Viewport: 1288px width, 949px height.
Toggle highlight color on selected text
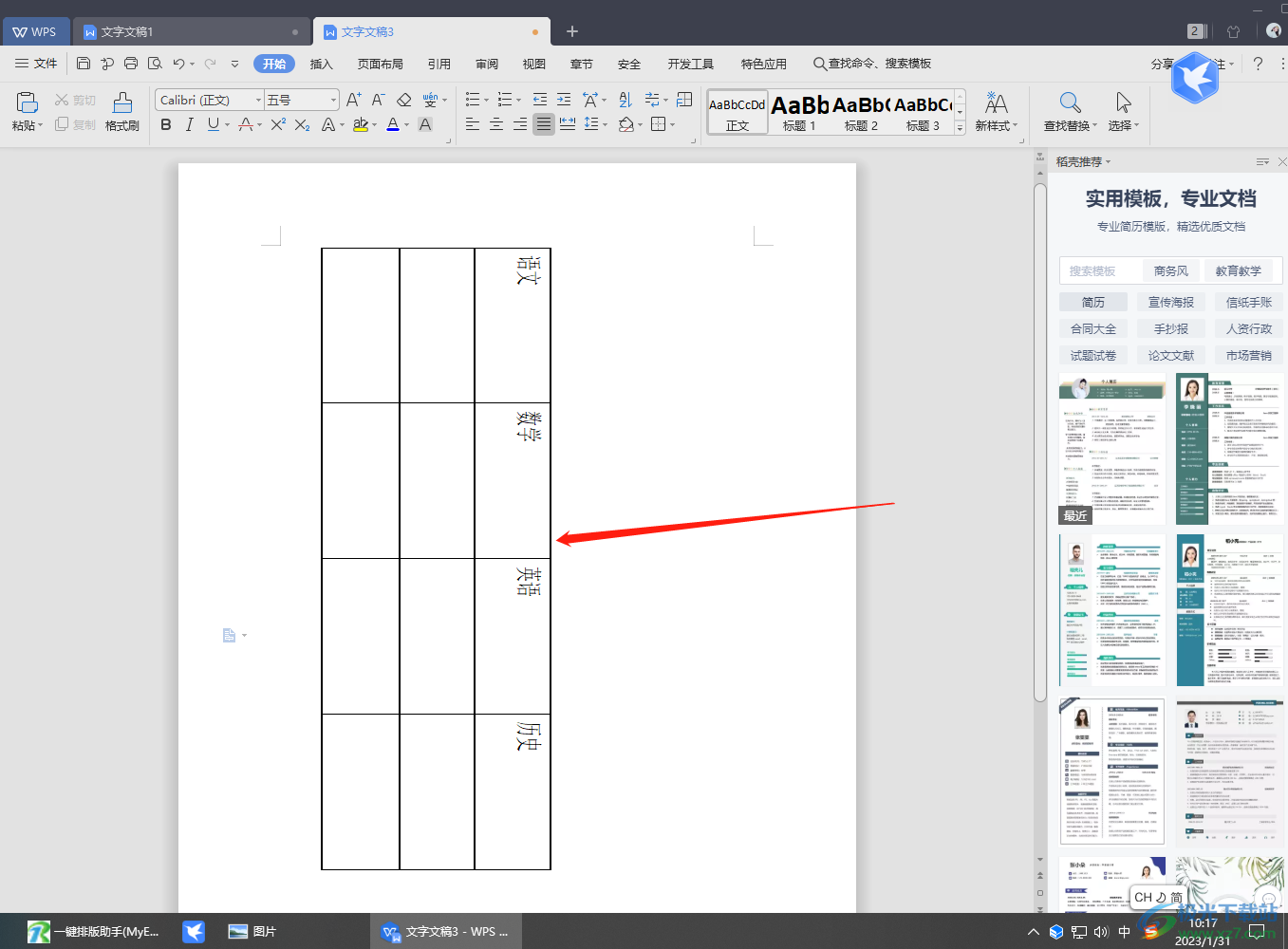(360, 124)
